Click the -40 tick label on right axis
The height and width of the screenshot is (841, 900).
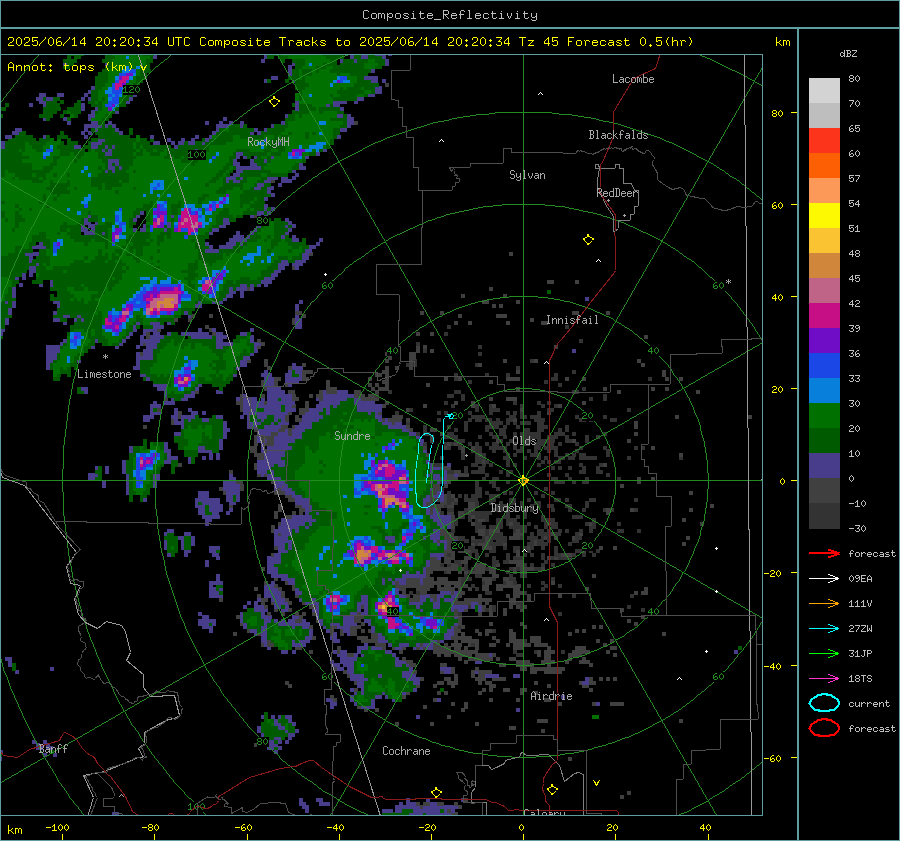click(x=774, y=666)
